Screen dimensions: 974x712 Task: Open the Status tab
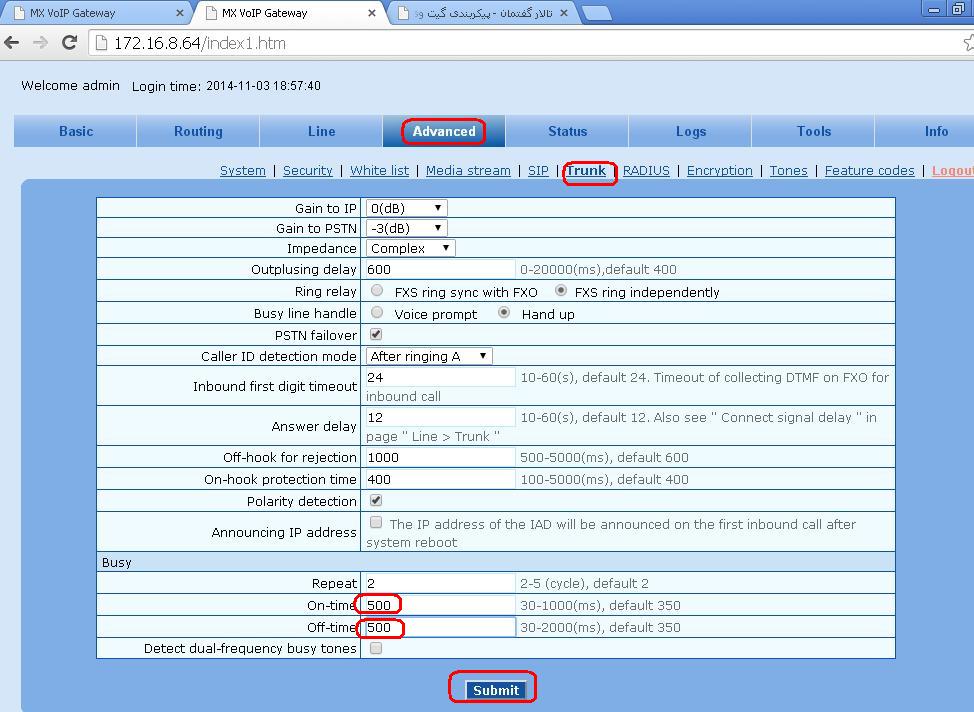[567, 131]
